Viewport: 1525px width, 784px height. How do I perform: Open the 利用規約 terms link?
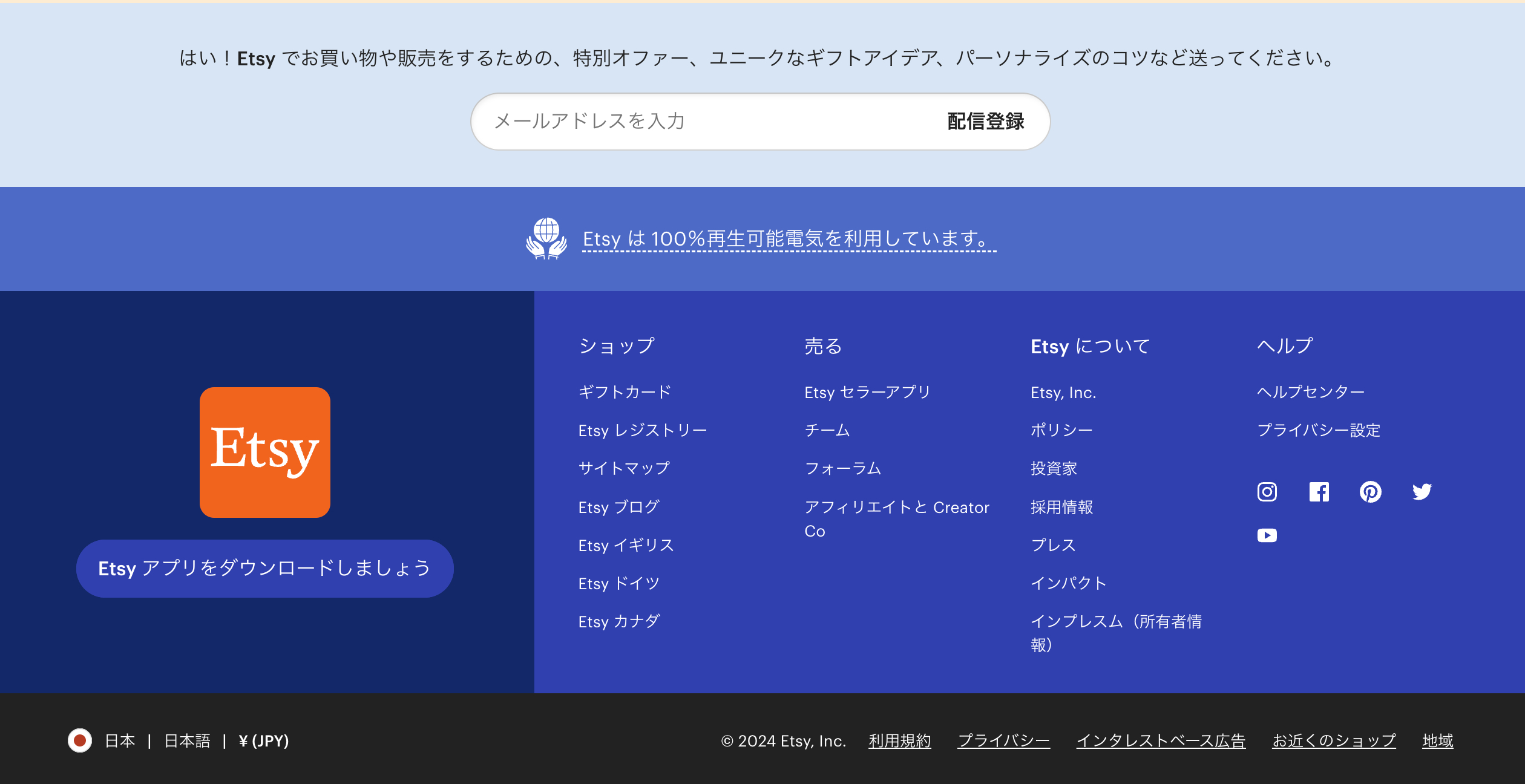click(900, 741)
